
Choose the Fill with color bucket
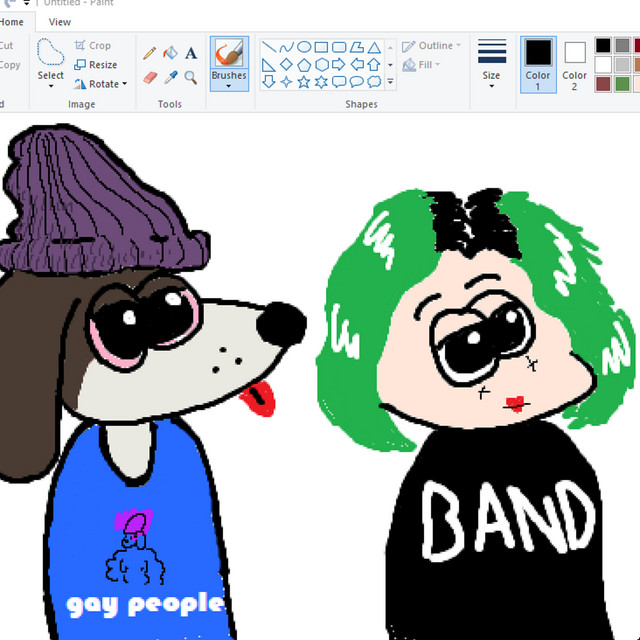coord(170,53)
